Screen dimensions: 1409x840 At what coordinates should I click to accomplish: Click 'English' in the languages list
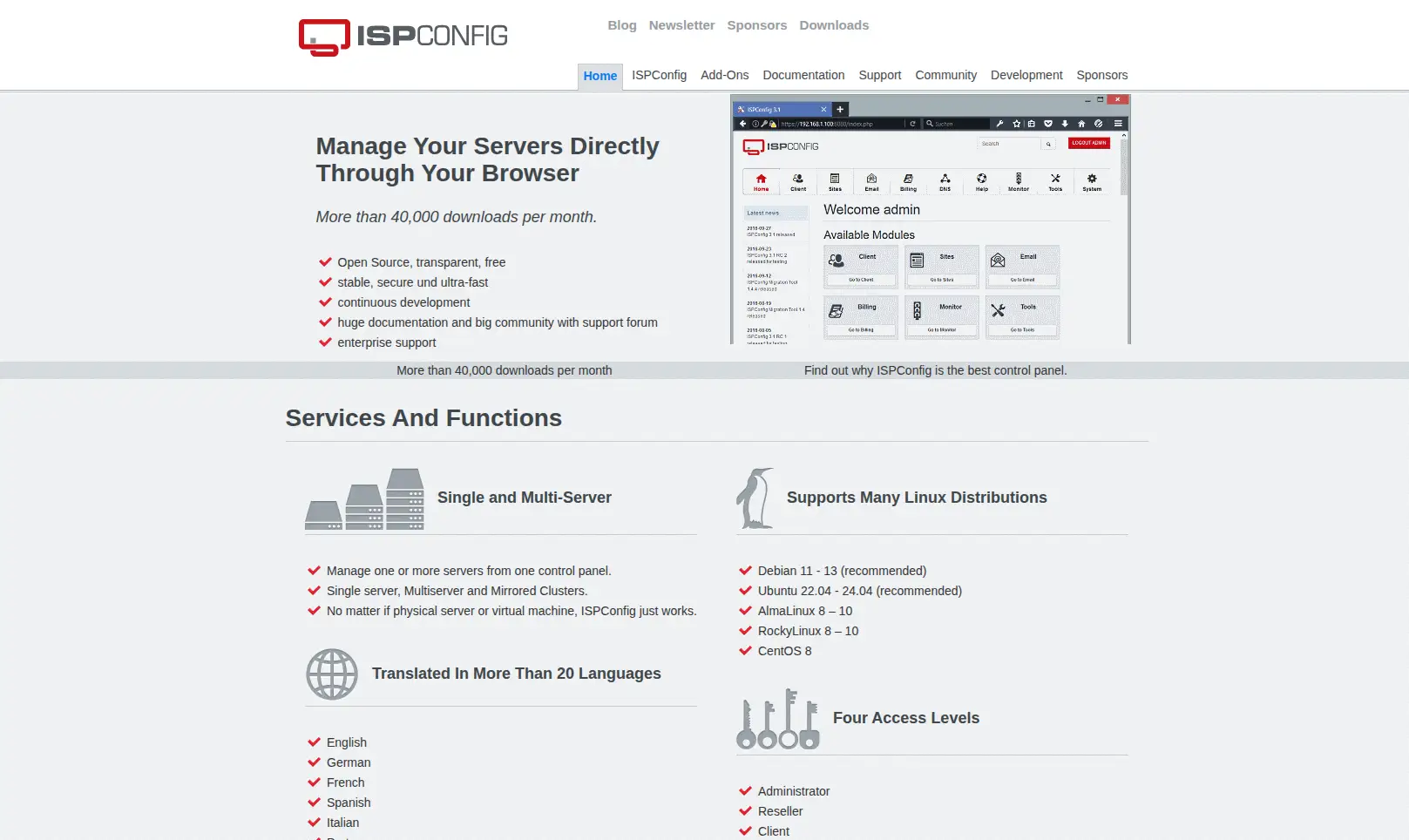tap(347, 742)
